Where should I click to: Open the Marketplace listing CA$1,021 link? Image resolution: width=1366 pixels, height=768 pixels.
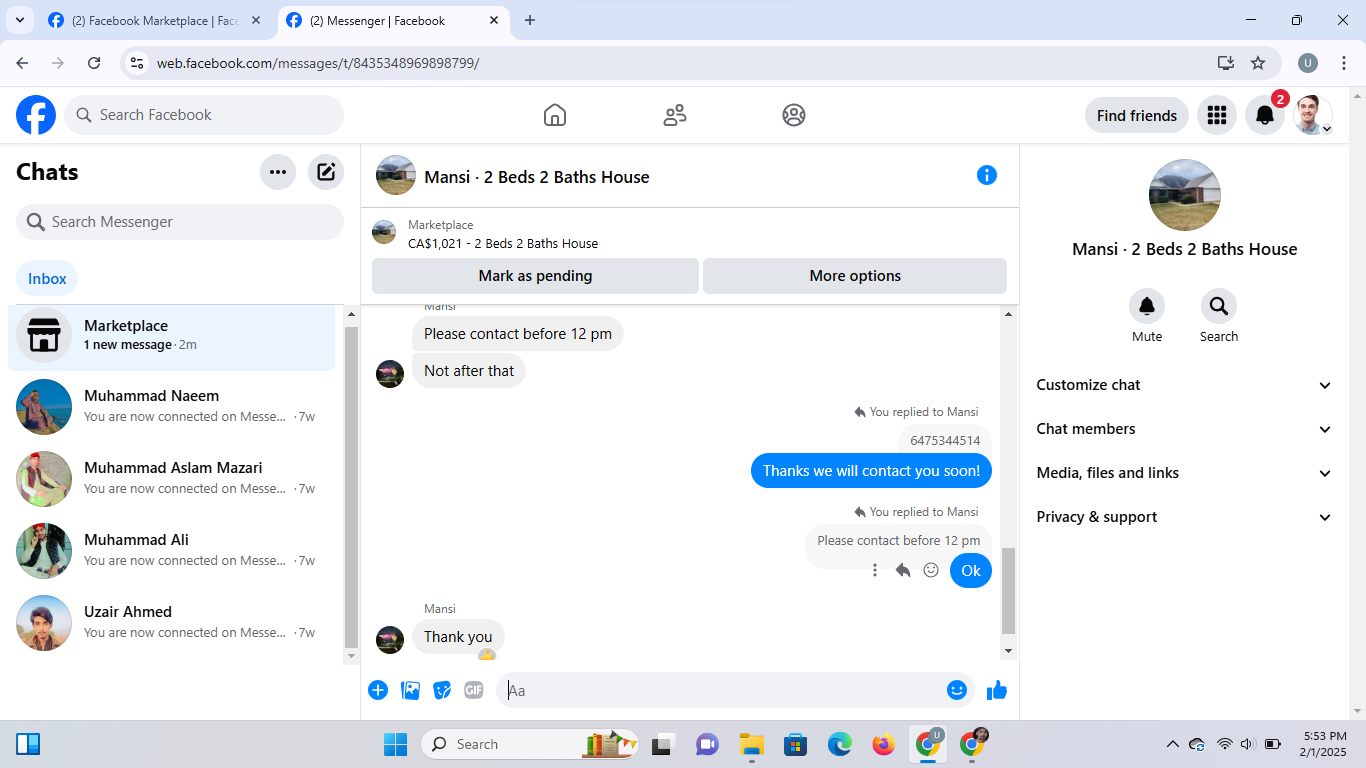pyautogui.click(x=503, y=243)
